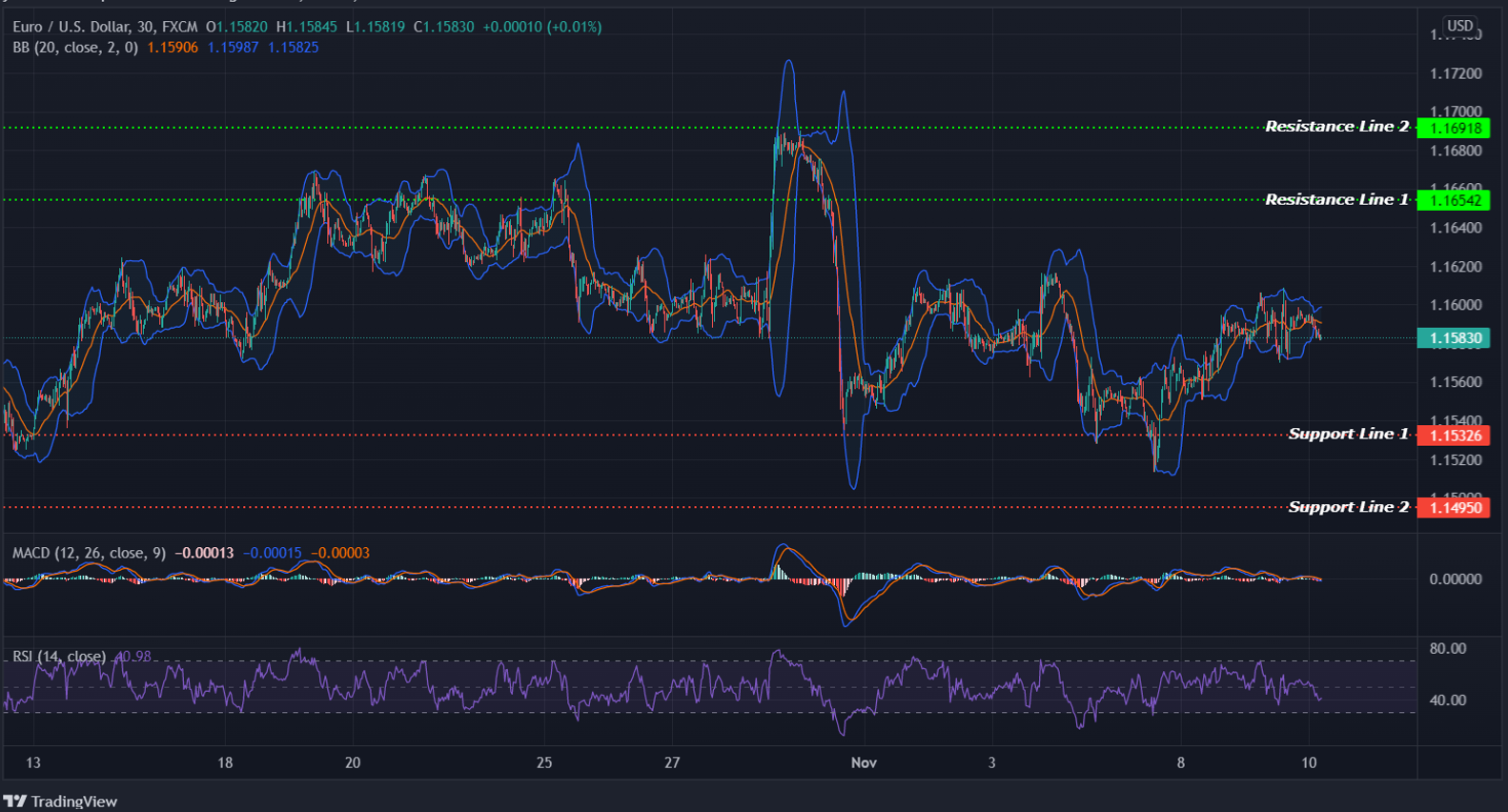Click the BB lower value 1.15825
Screen dimensions: 1508x812
(294, 47)
